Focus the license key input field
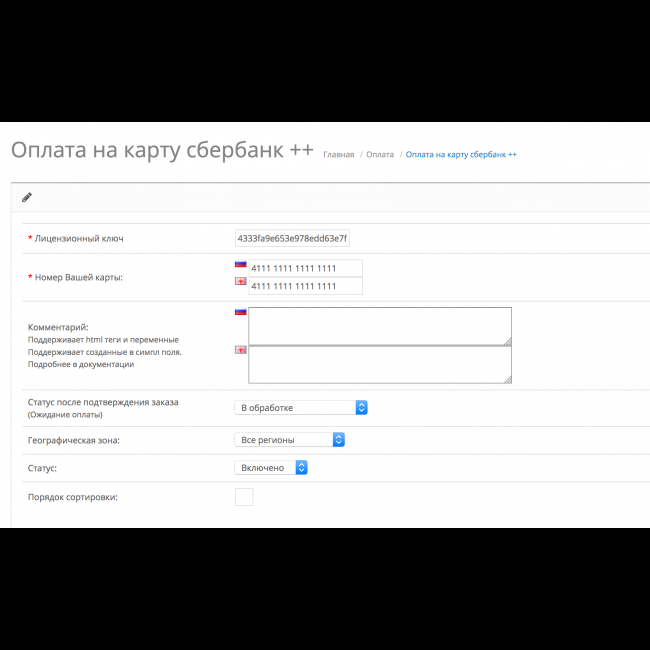The width and height of the screenshot is (650, 650). pos(292,238)
